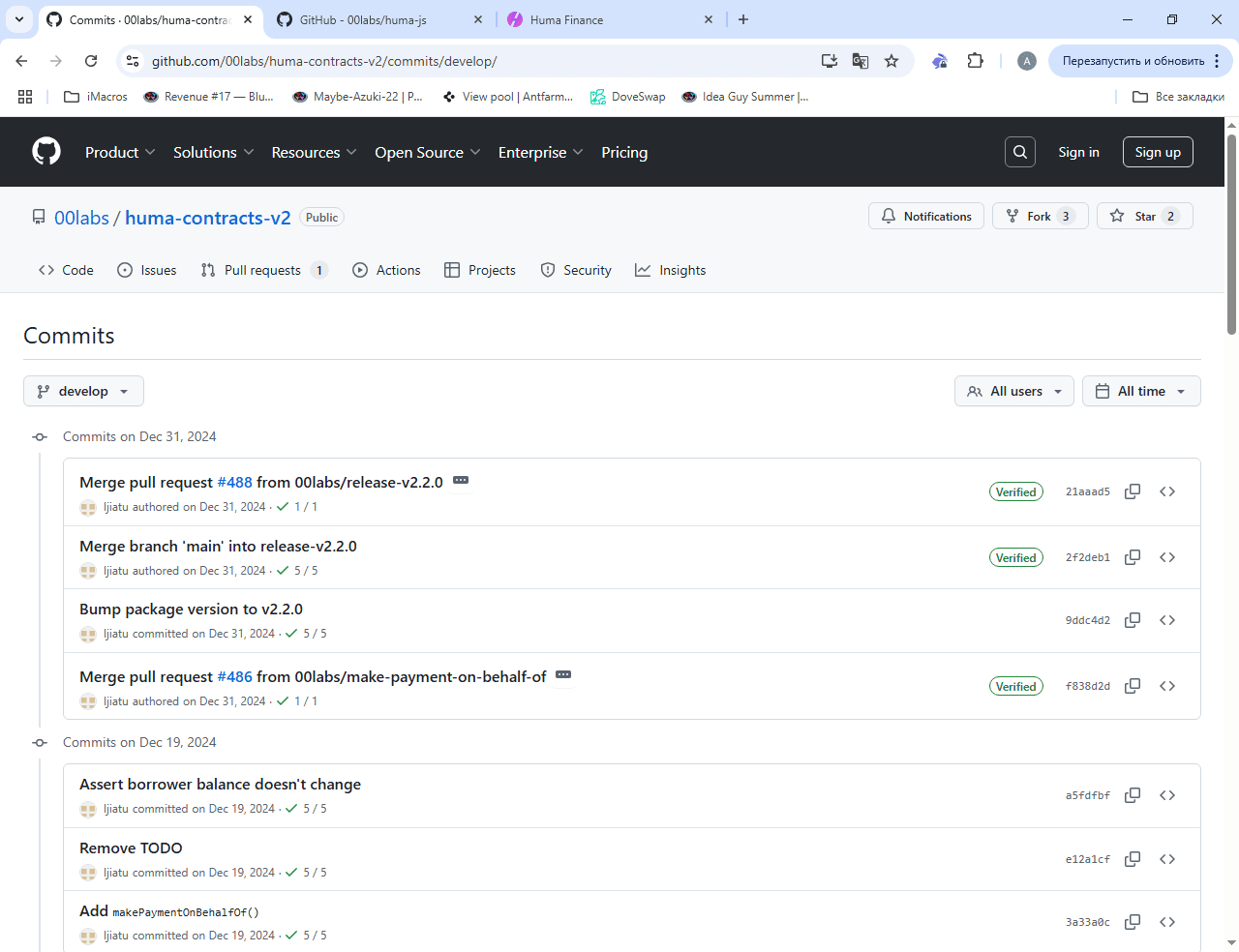The width and height of the screenshot is (1239, 952).
Task: Browse repository at commit 2f2deb1
Action: pos(1167,557)
